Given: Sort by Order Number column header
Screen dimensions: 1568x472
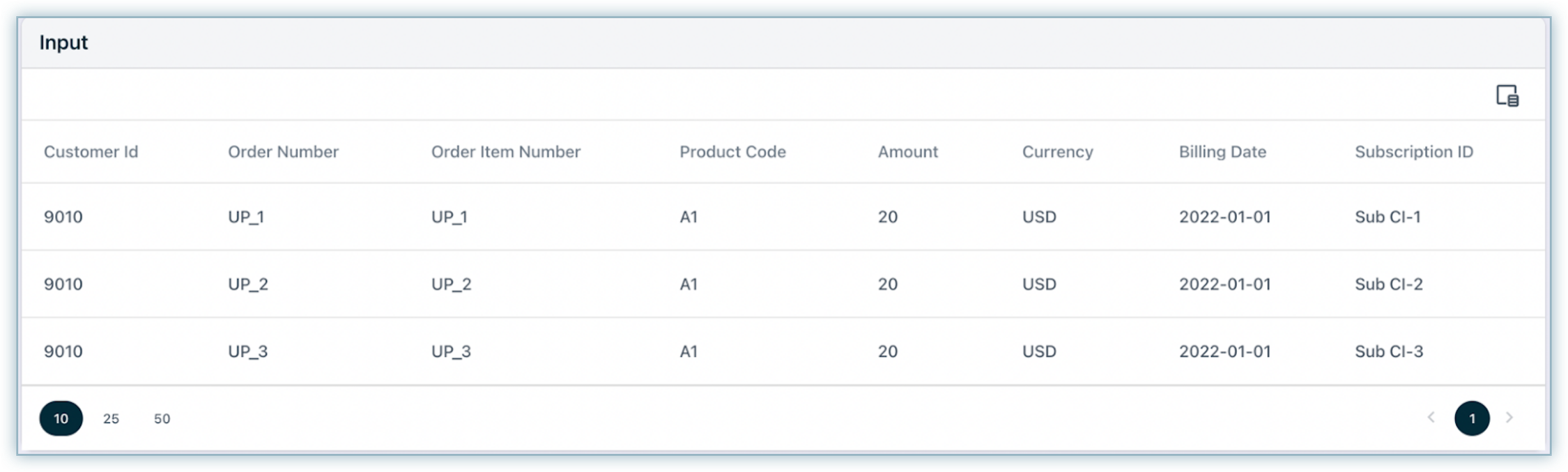Looking at the screenshot, I should tap(283, 152).
